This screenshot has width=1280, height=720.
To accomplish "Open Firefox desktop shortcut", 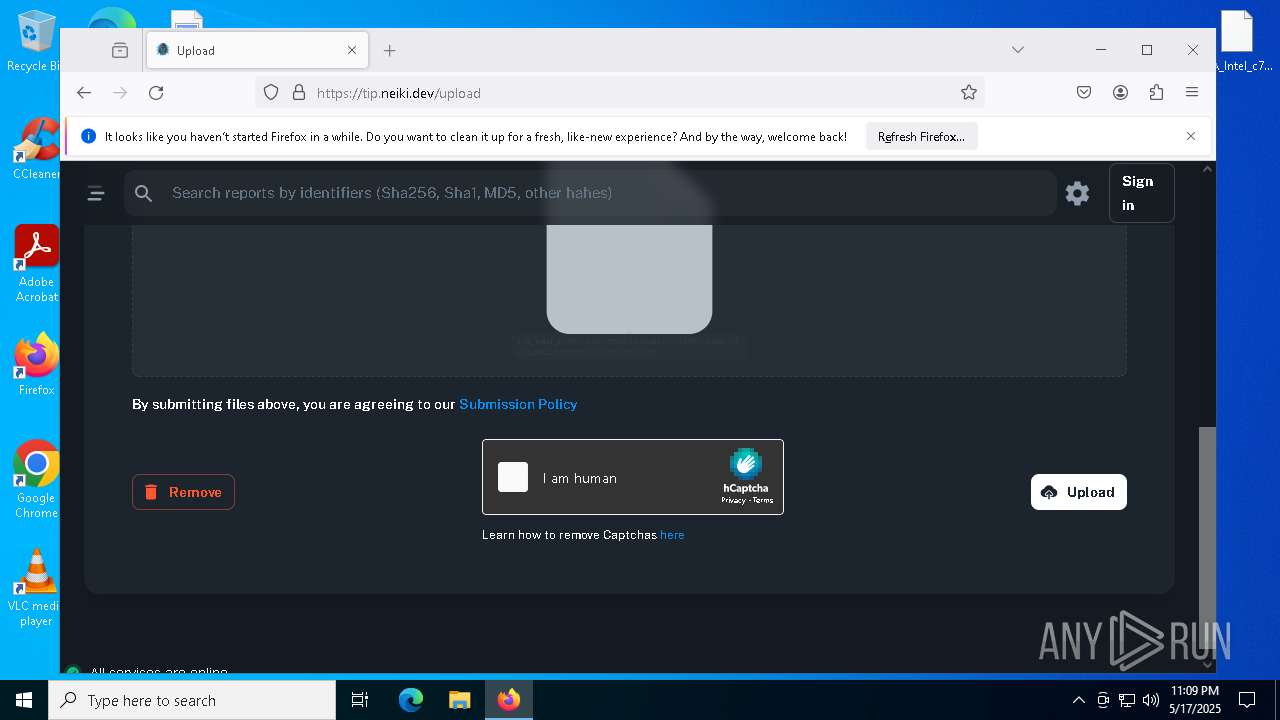I will pyautogui.click(x=36, y=365).
